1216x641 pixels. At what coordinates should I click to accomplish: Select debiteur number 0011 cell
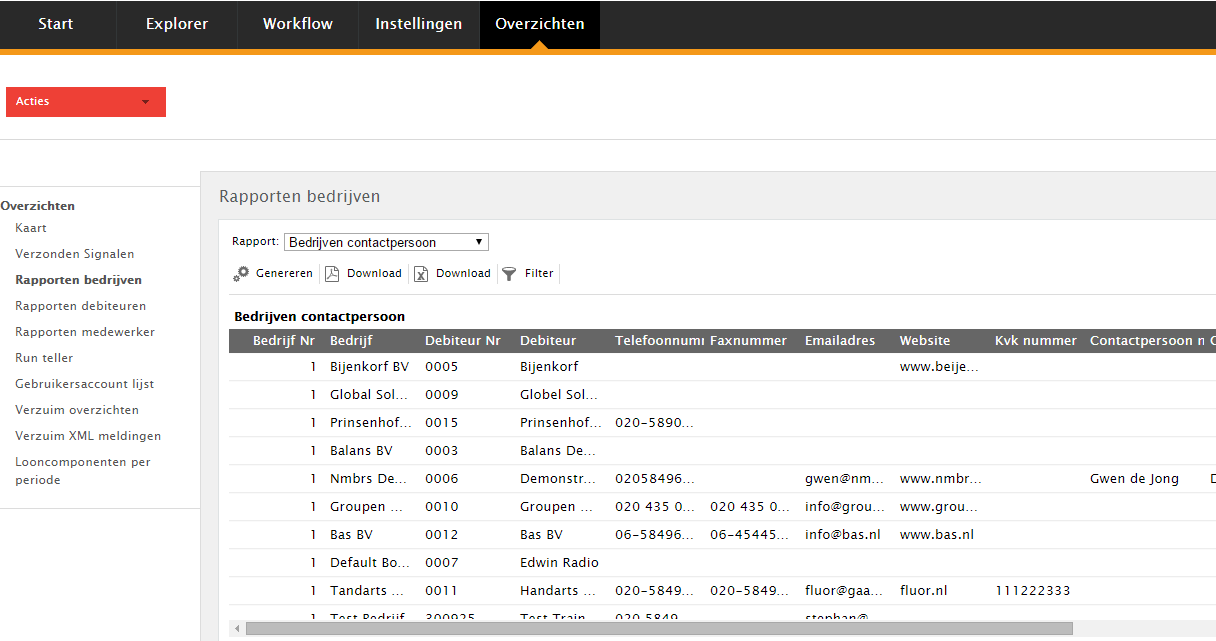(x=441, y=591)
